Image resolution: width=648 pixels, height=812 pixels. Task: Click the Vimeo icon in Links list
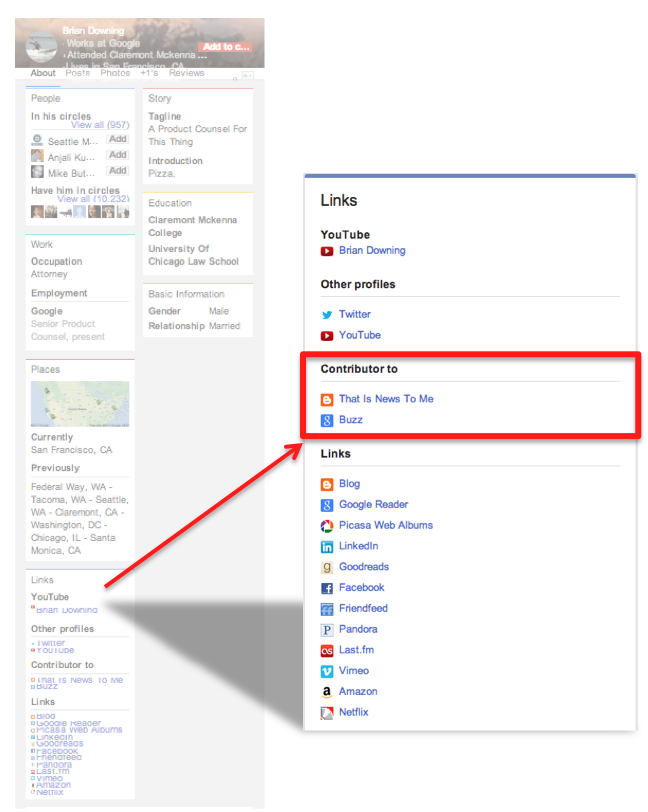tap(327, 672)
